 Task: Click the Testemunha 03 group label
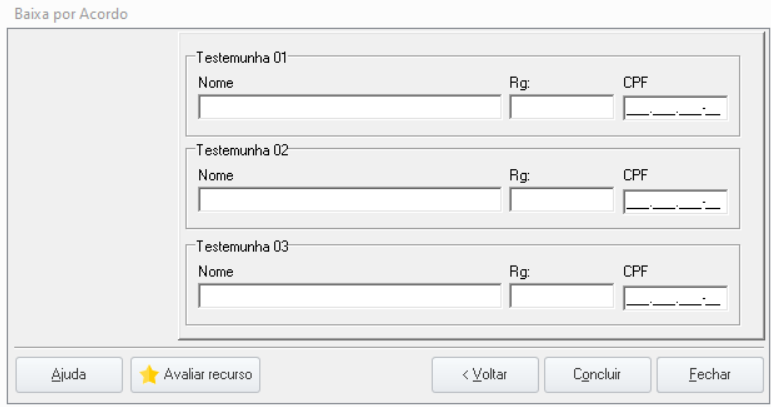click(242, 246)
